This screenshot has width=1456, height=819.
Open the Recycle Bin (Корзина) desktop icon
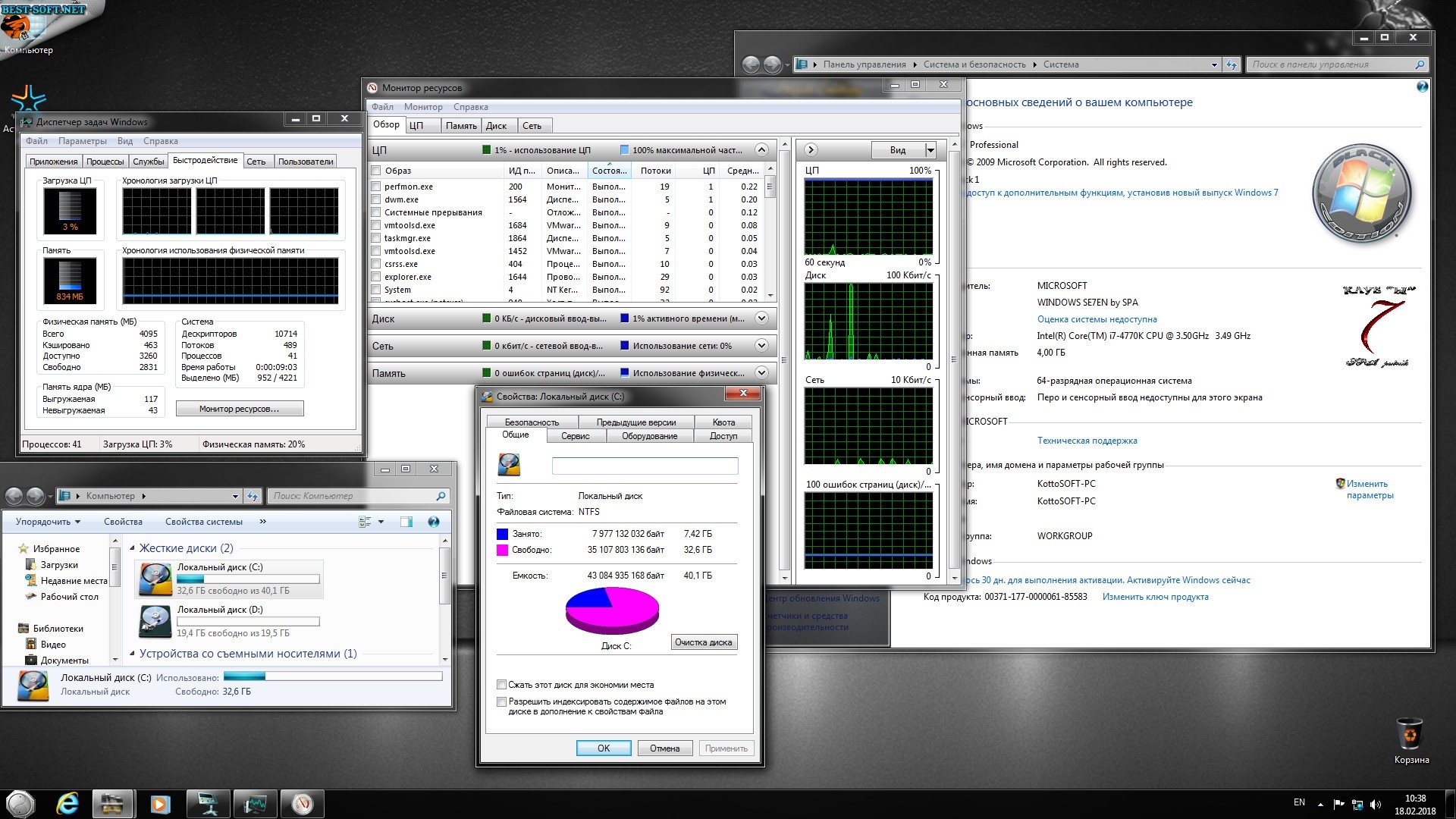pyautogui.click(x=1410, y=735)
